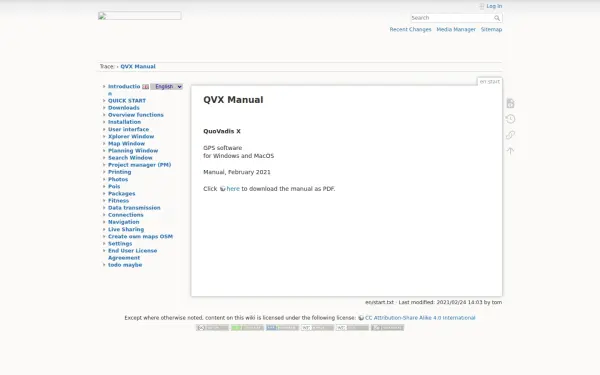
Task: Open Create osm maps OSM in sidebar
Action: tap(140, 236)
